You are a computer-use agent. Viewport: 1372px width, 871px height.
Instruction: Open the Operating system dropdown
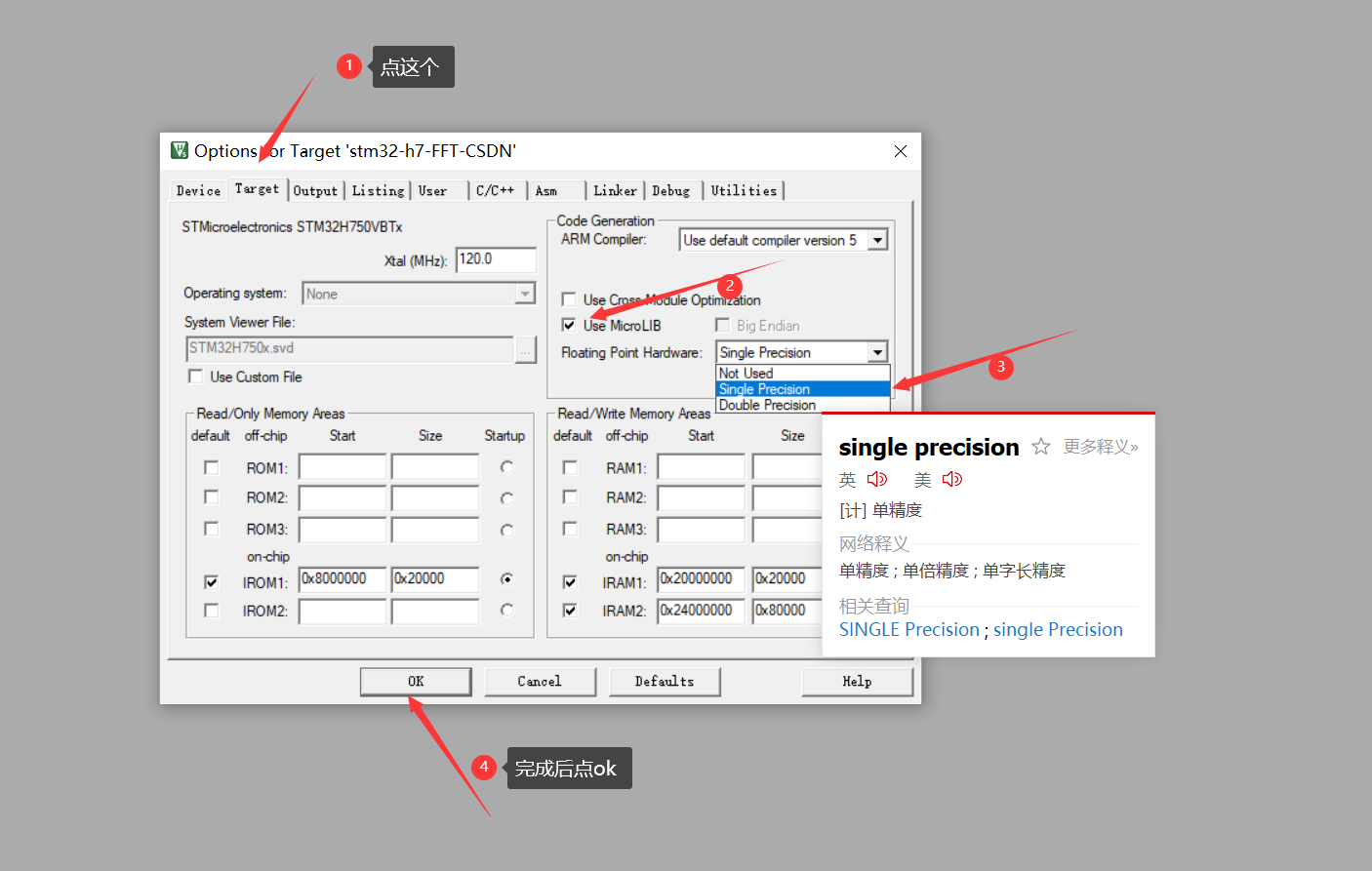526,293
